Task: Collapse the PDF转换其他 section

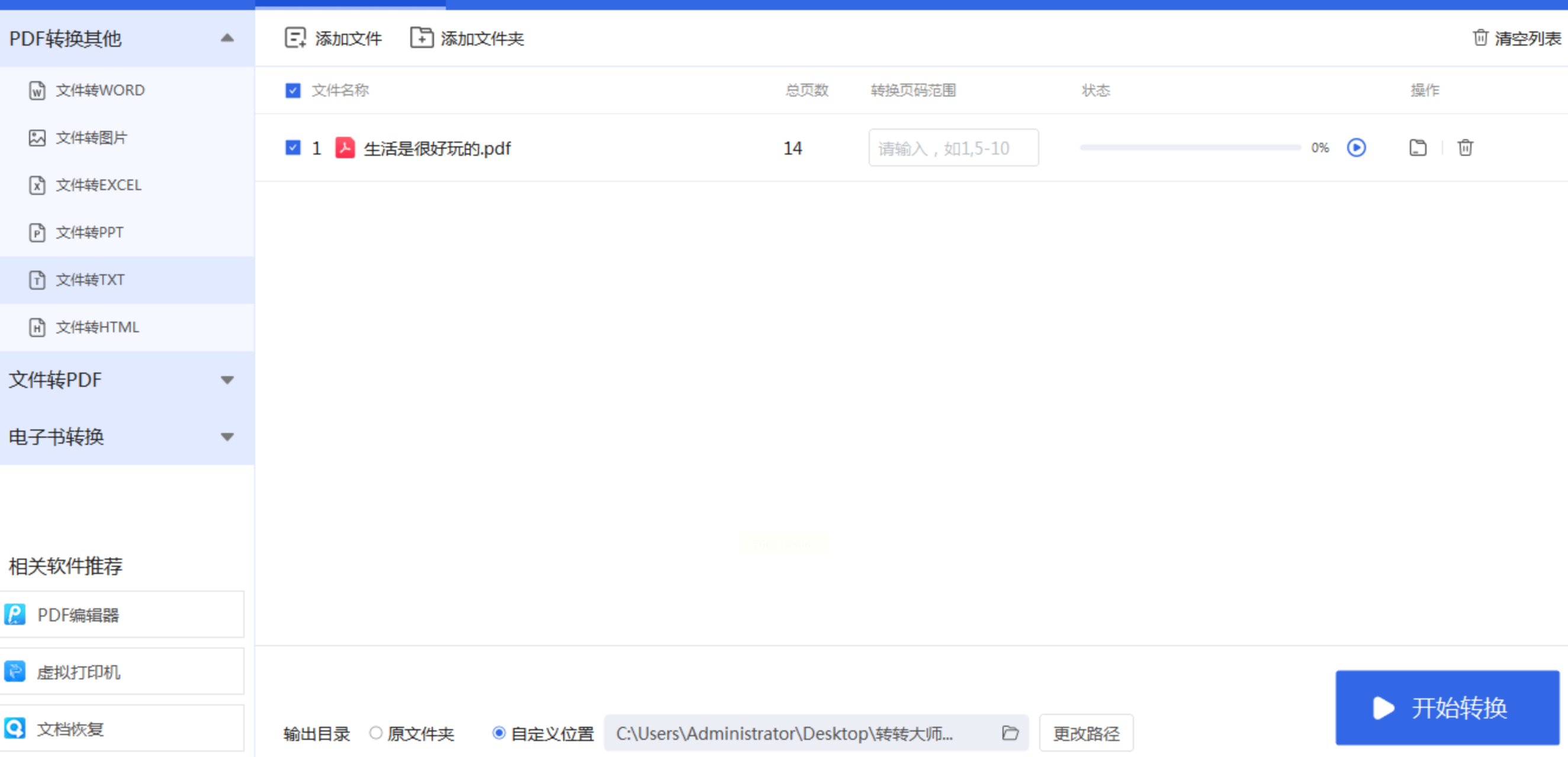Action: pyautogui.click(x=227, y=39)
